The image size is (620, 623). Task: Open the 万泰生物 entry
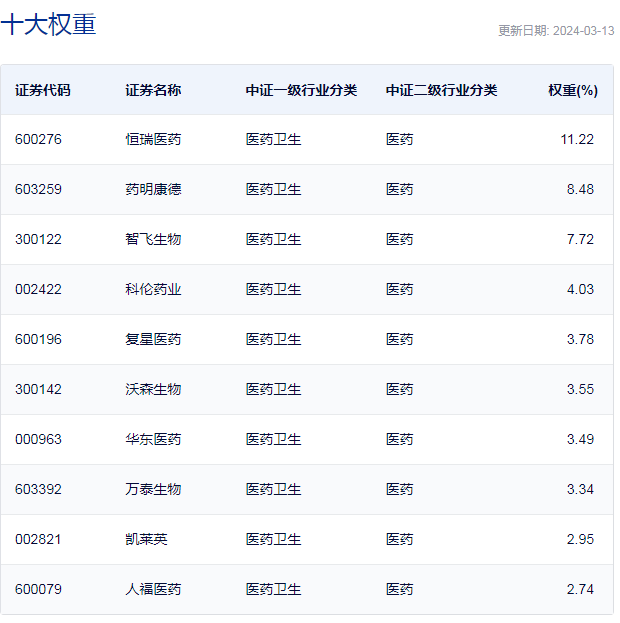pos(153,489)
